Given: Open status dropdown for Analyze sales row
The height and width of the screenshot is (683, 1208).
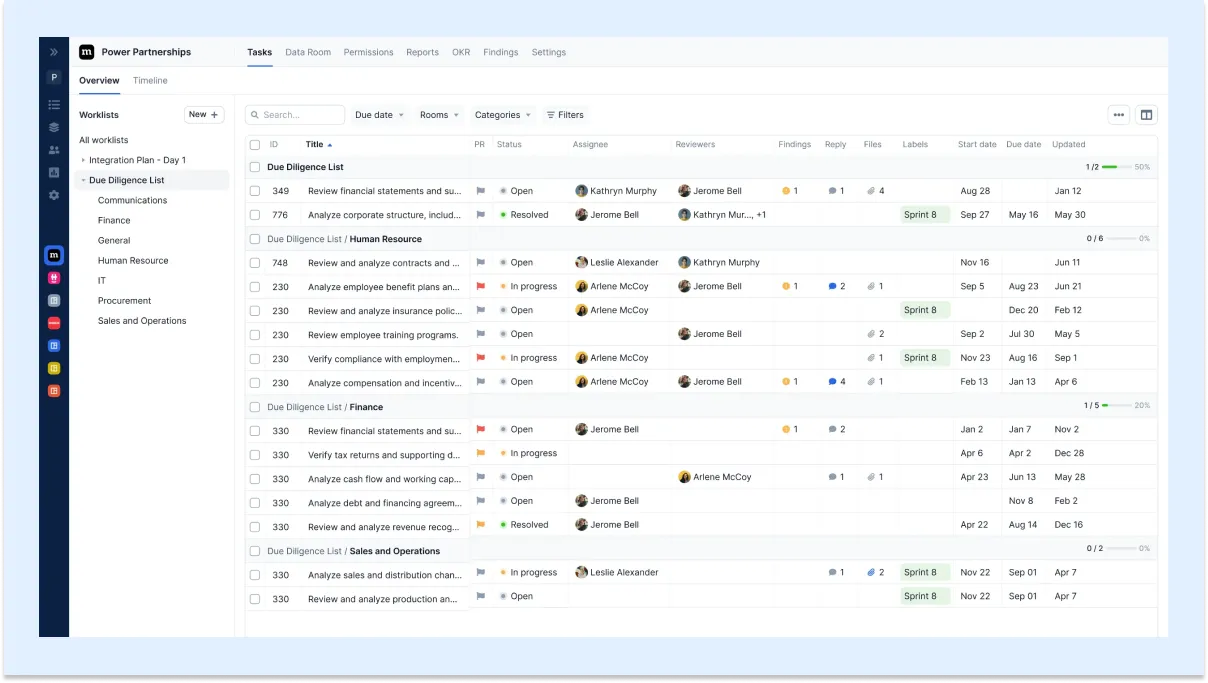Looking at the screenshot, I should pos(528,573).
